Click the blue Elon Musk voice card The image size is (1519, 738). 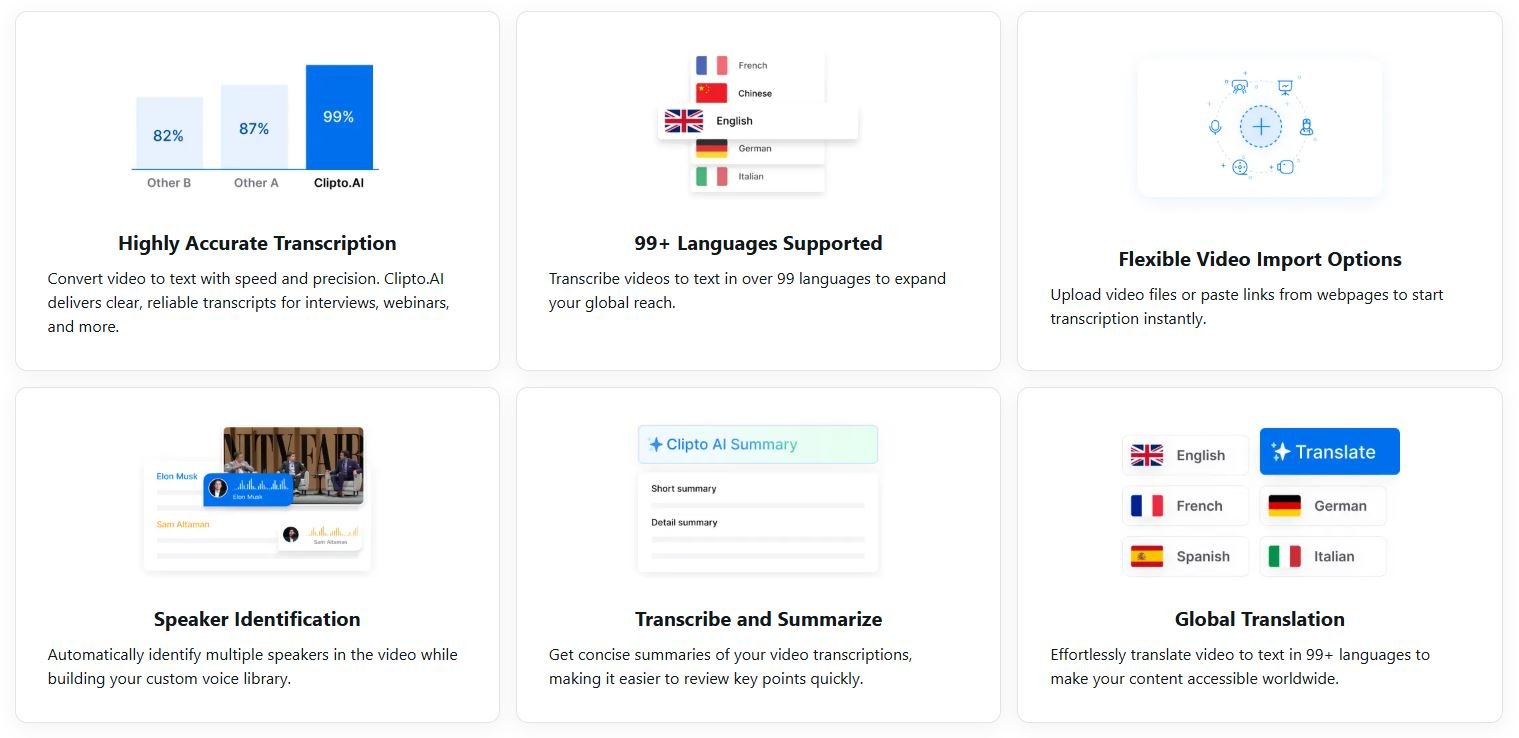[248, 489]
